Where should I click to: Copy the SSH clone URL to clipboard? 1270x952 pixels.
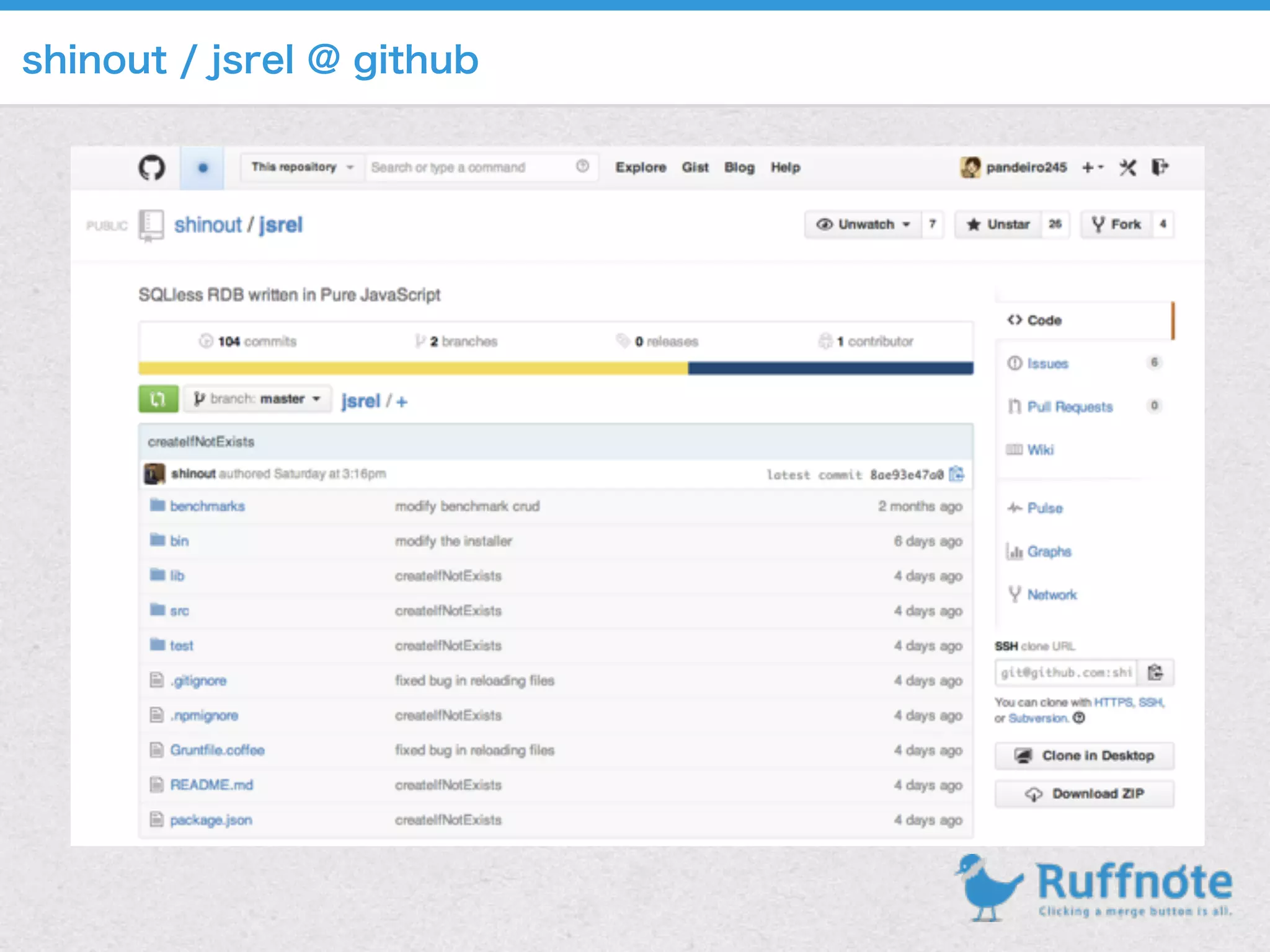[x=1155, y=672]
